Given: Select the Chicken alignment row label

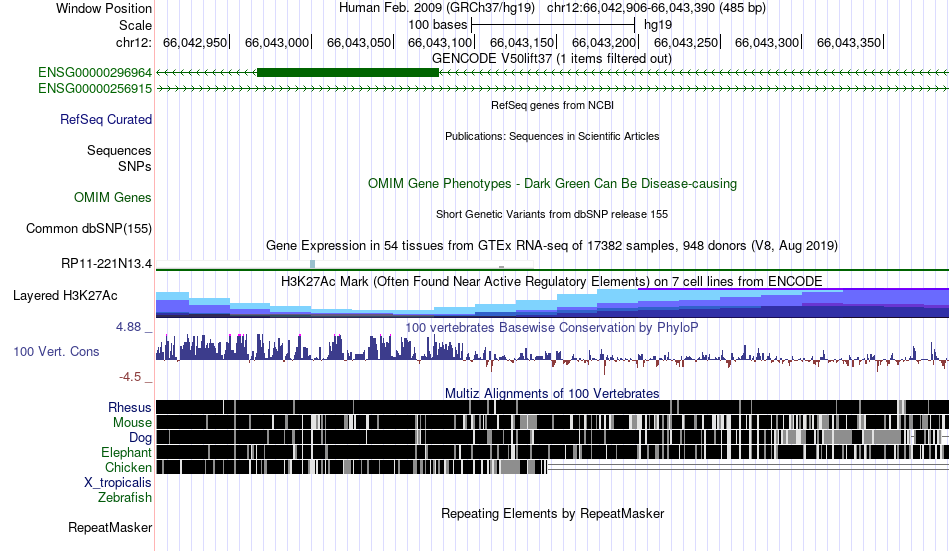Looking at the screenshot, I should tap(128, 467).
